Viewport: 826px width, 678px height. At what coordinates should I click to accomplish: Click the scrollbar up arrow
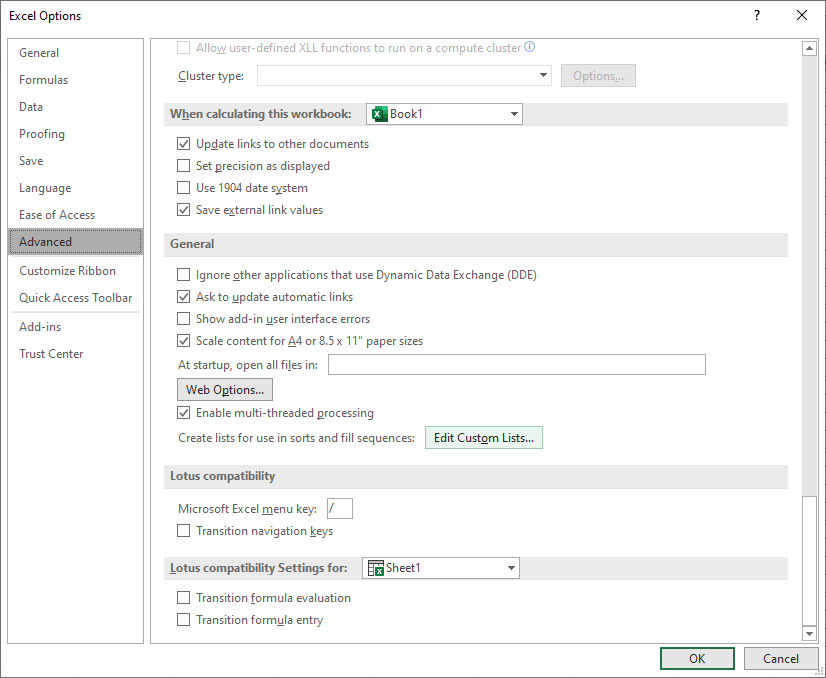(x=809, y=48)
